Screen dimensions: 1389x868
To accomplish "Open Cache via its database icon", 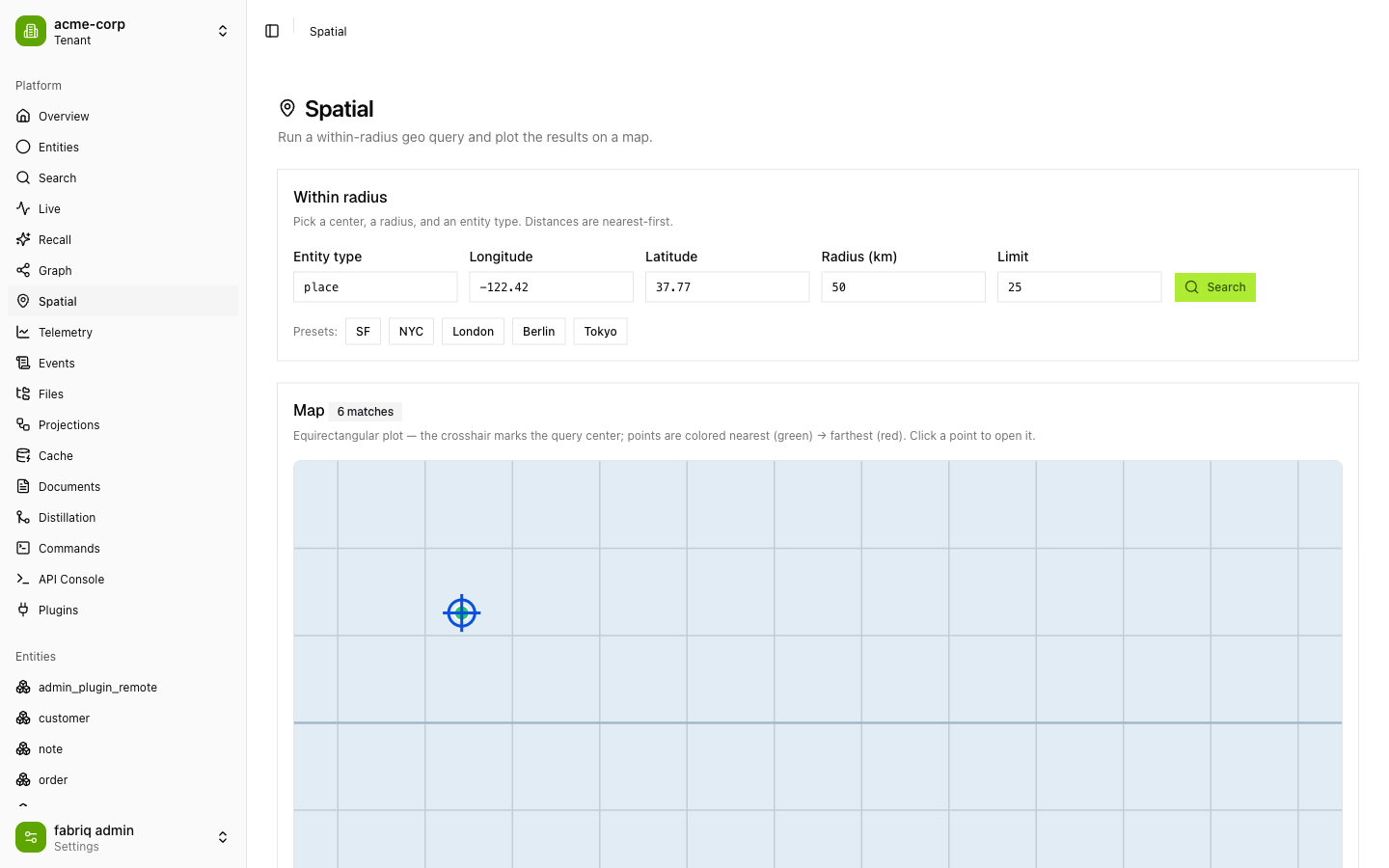I will tap(23, 455).
